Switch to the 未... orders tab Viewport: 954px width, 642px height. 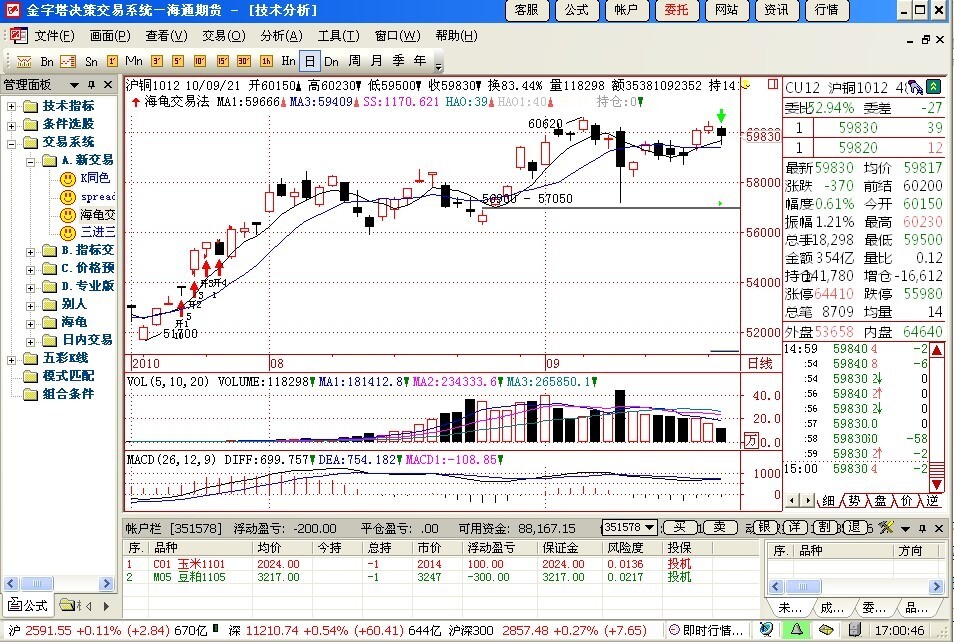[790, 607]
